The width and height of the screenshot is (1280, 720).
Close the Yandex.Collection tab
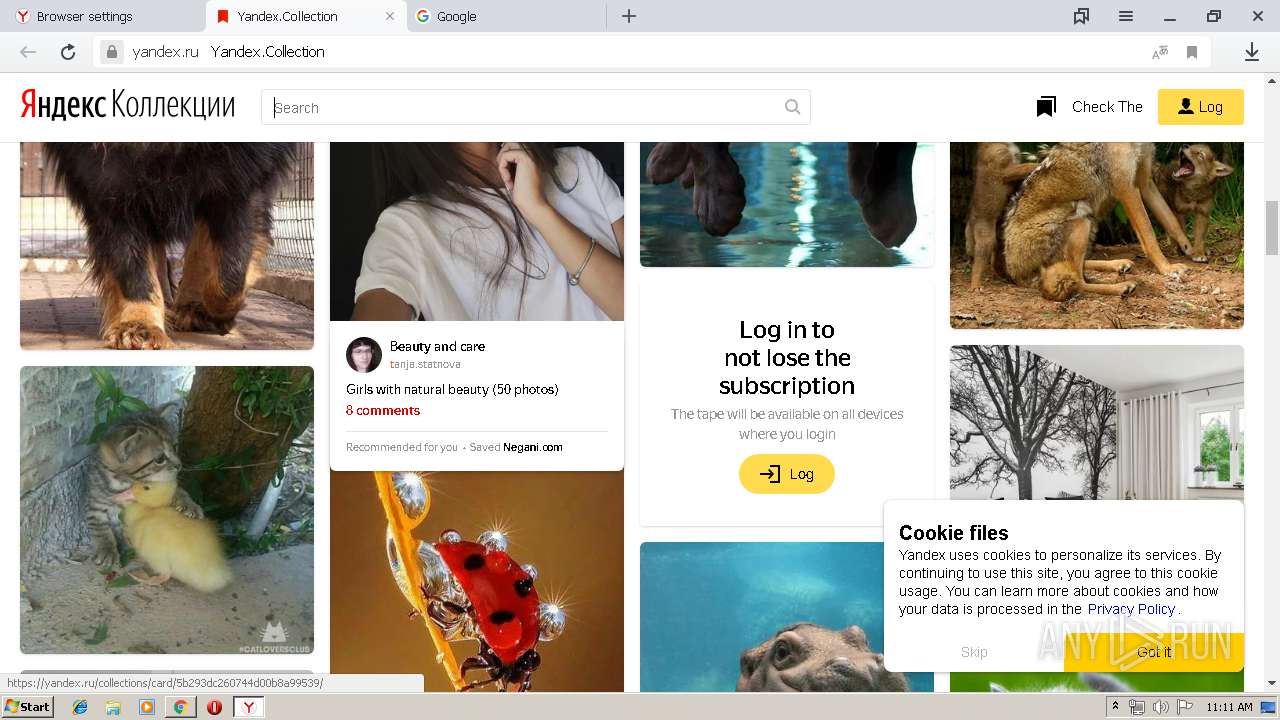390,16
